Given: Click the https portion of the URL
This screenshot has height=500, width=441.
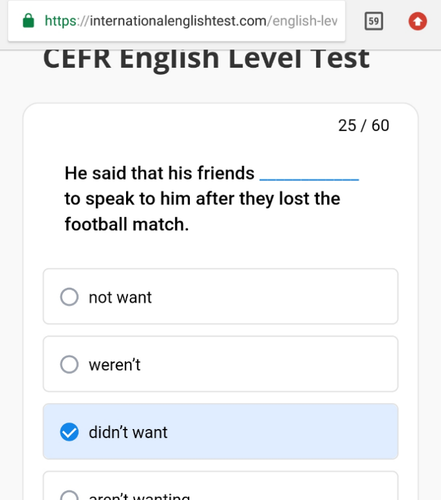Looking at the screenshot, I should pos(60,21).
